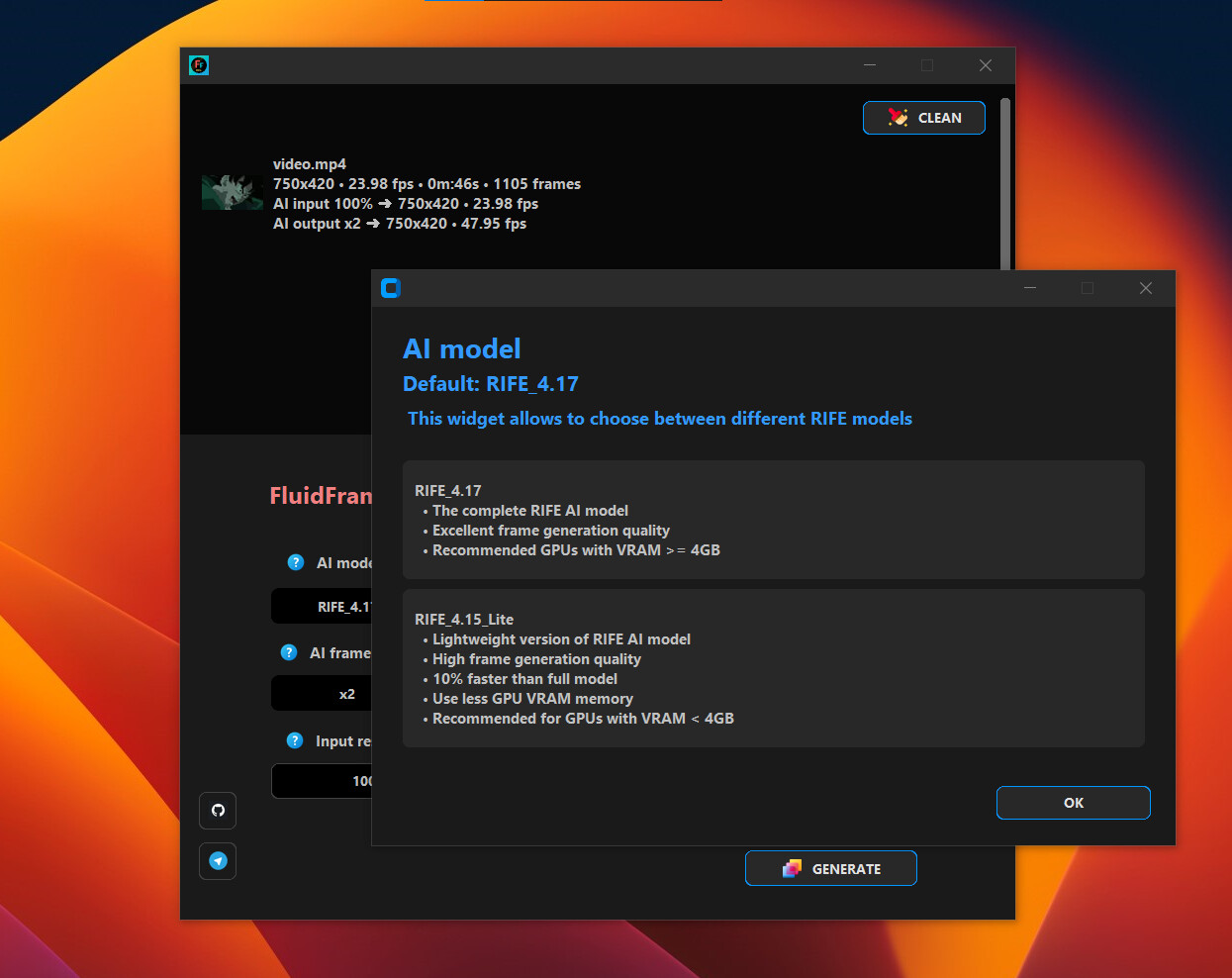Open the Telegram link icon
The image size is (1232, 978).
click(x=218, y=861)
